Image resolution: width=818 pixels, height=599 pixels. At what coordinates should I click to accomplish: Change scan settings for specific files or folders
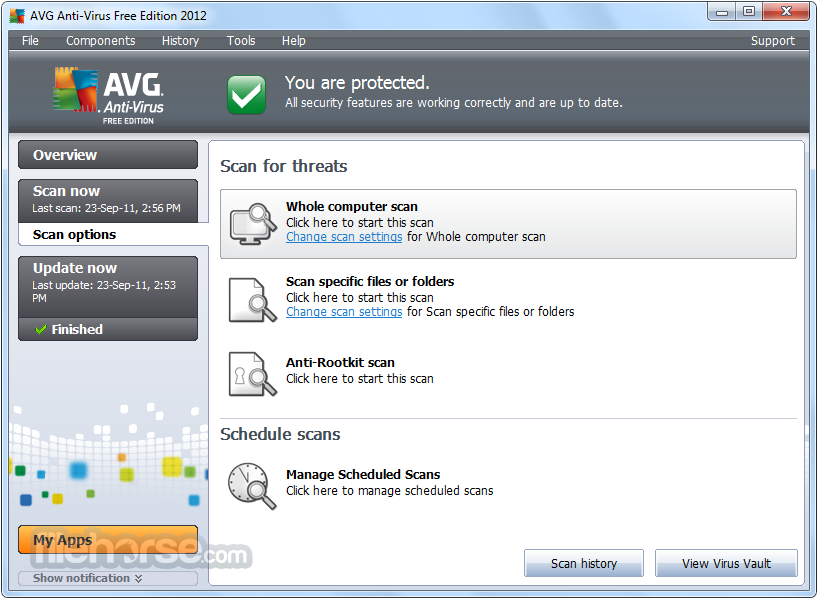pyautogui.click(x=344, y=312)
